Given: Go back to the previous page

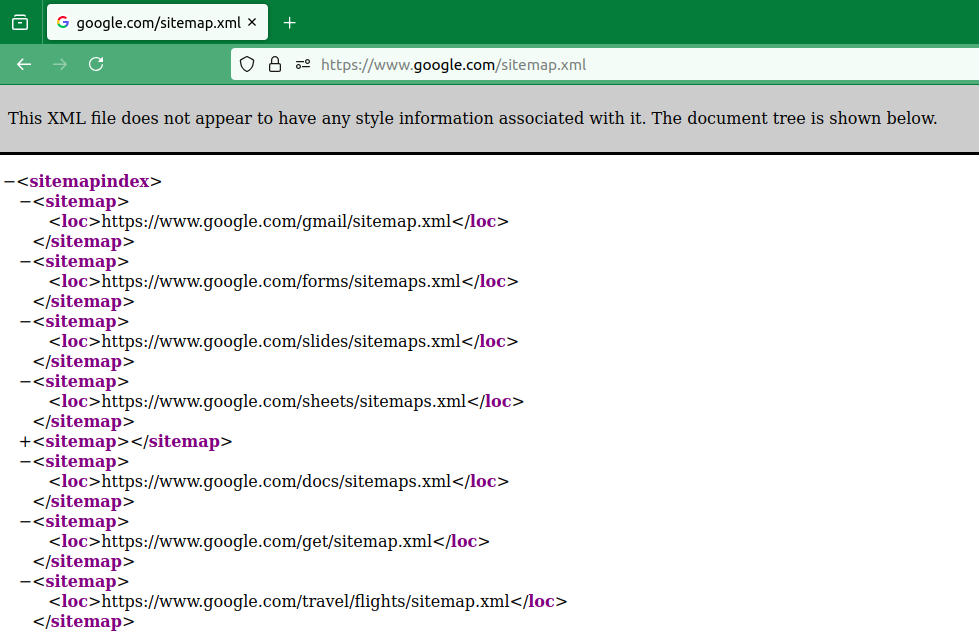Looking at the screenshot, I should 24,64.
